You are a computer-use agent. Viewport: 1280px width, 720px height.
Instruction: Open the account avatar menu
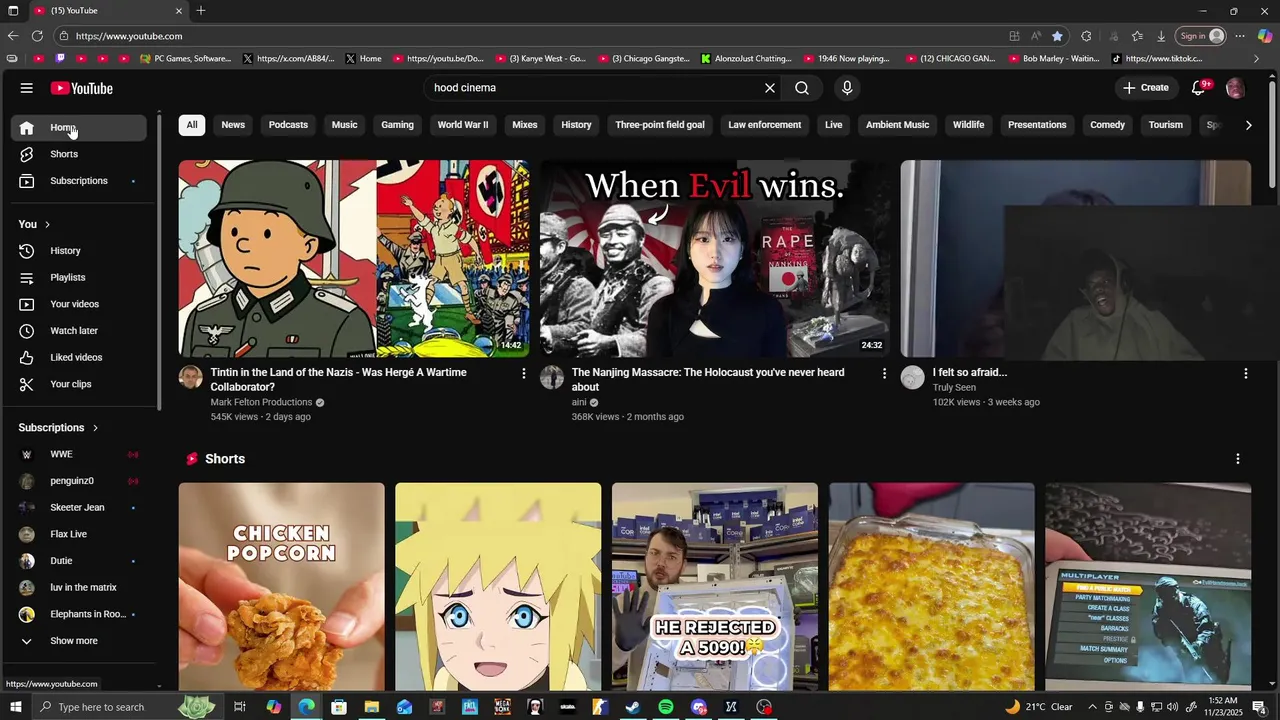[x=1235, y=88]
